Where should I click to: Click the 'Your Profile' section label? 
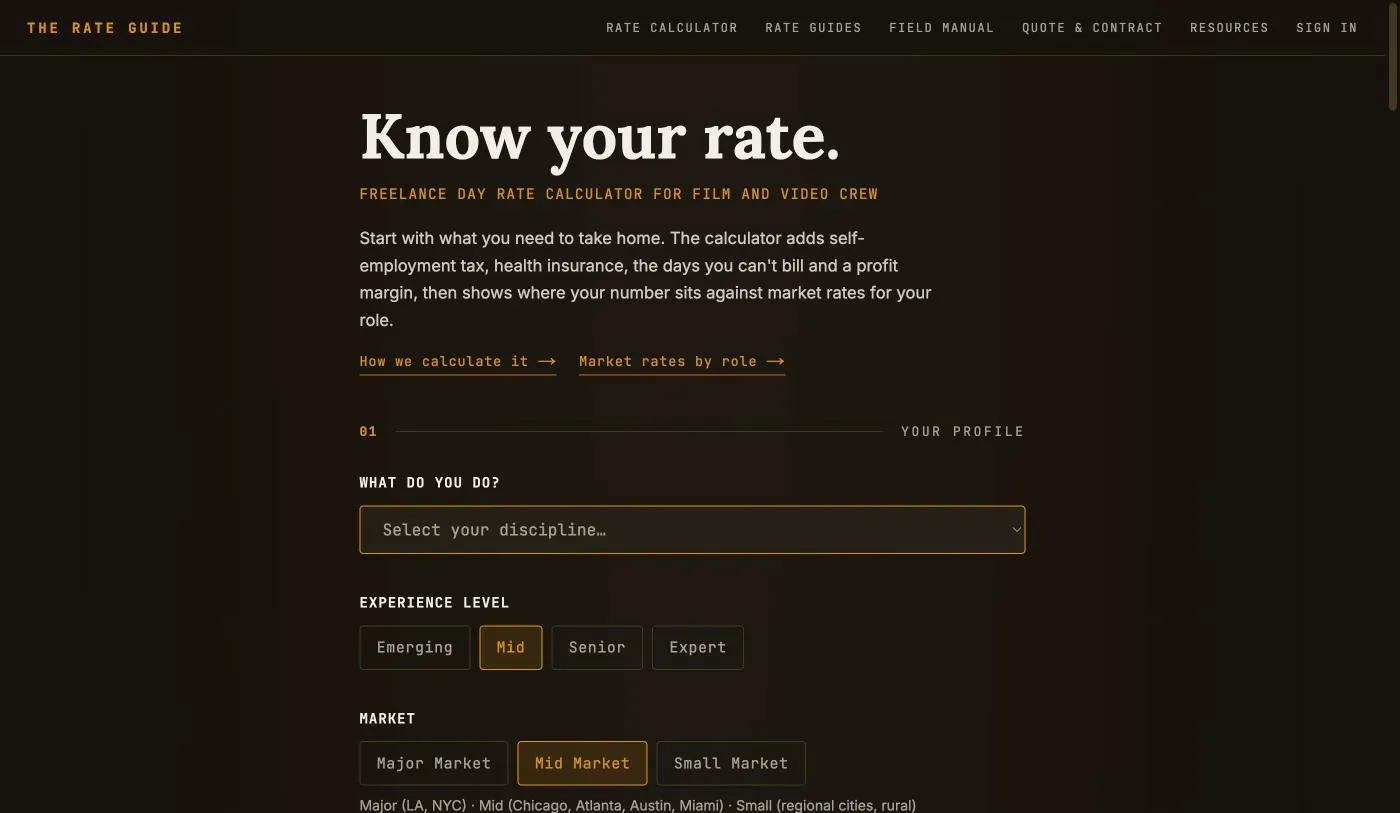point(963,432)
